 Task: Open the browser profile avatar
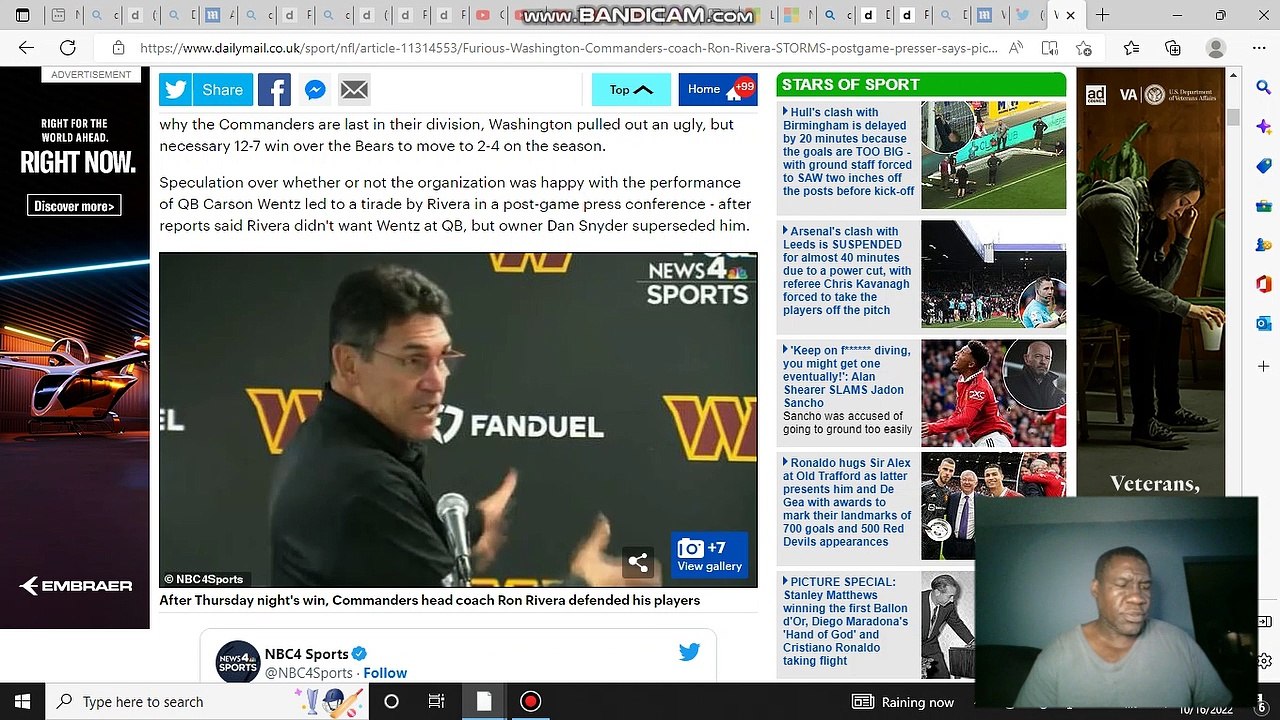pyautogui.click(x=1216, y=48)
